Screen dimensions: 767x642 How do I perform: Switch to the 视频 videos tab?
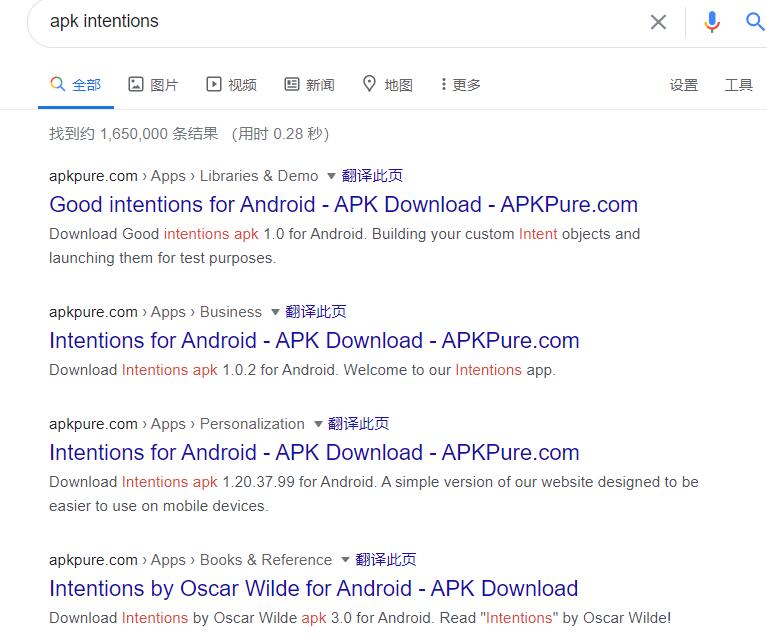tap(231, 85)
